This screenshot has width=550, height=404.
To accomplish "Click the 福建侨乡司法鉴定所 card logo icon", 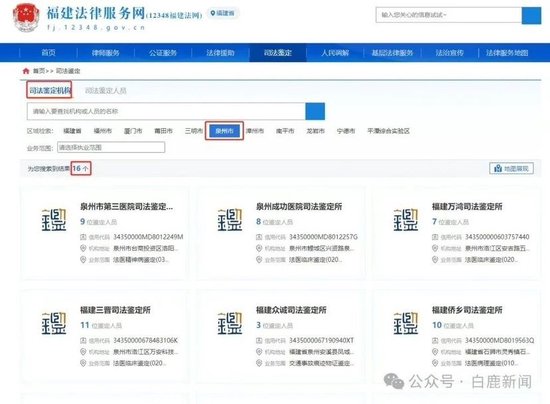I will pos(406,323).
